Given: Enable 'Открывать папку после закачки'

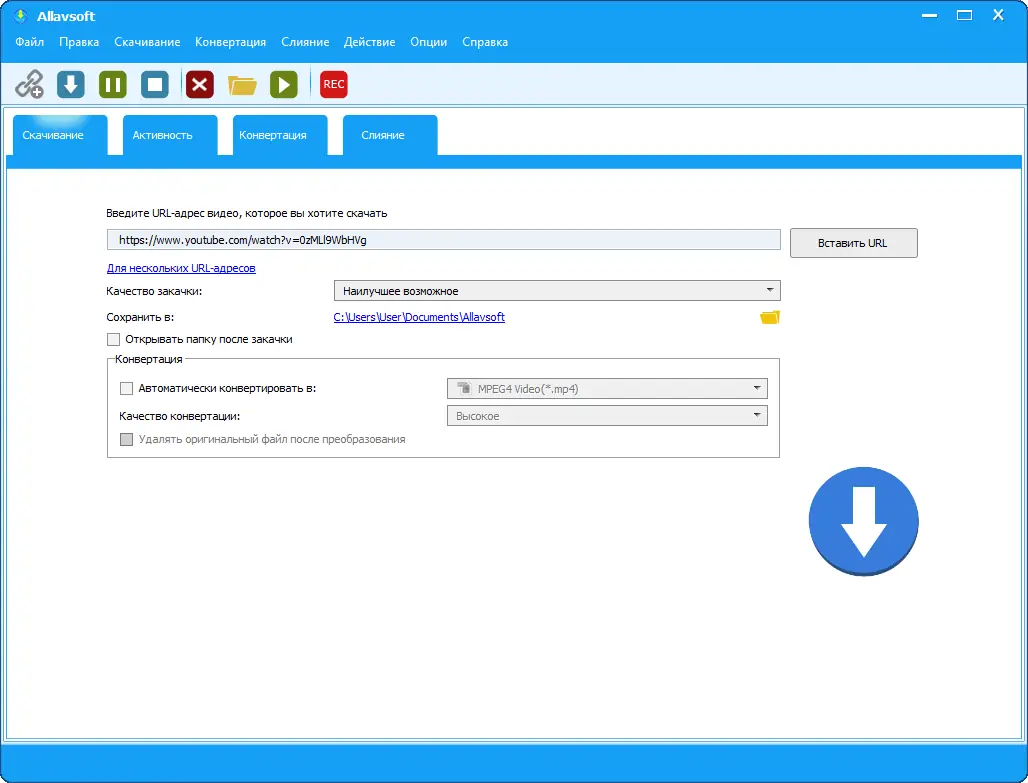Looking at the screenshot, I should click(x=114, y=339).
